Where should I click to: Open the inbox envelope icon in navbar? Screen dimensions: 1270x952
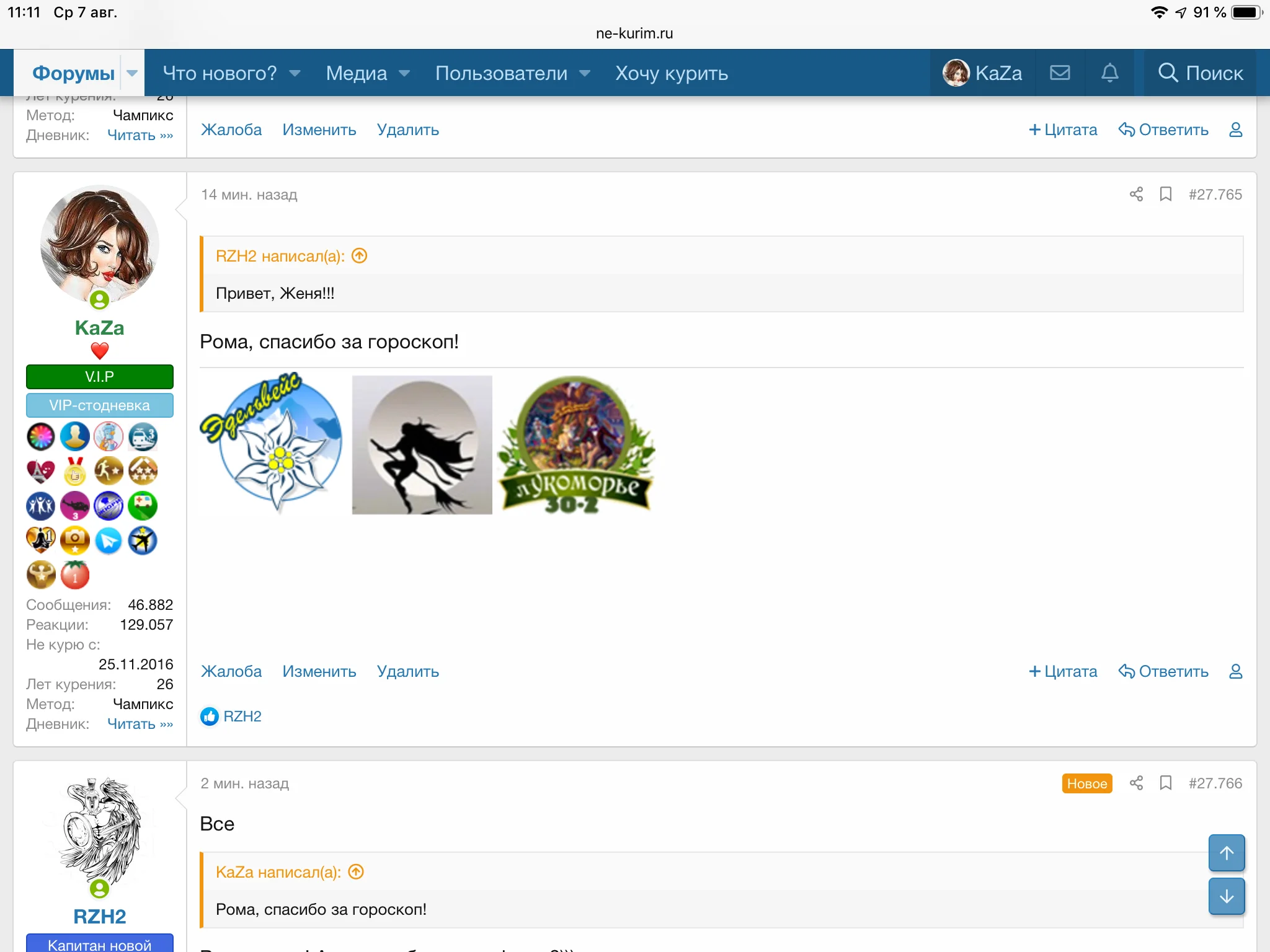point(1060,73)
